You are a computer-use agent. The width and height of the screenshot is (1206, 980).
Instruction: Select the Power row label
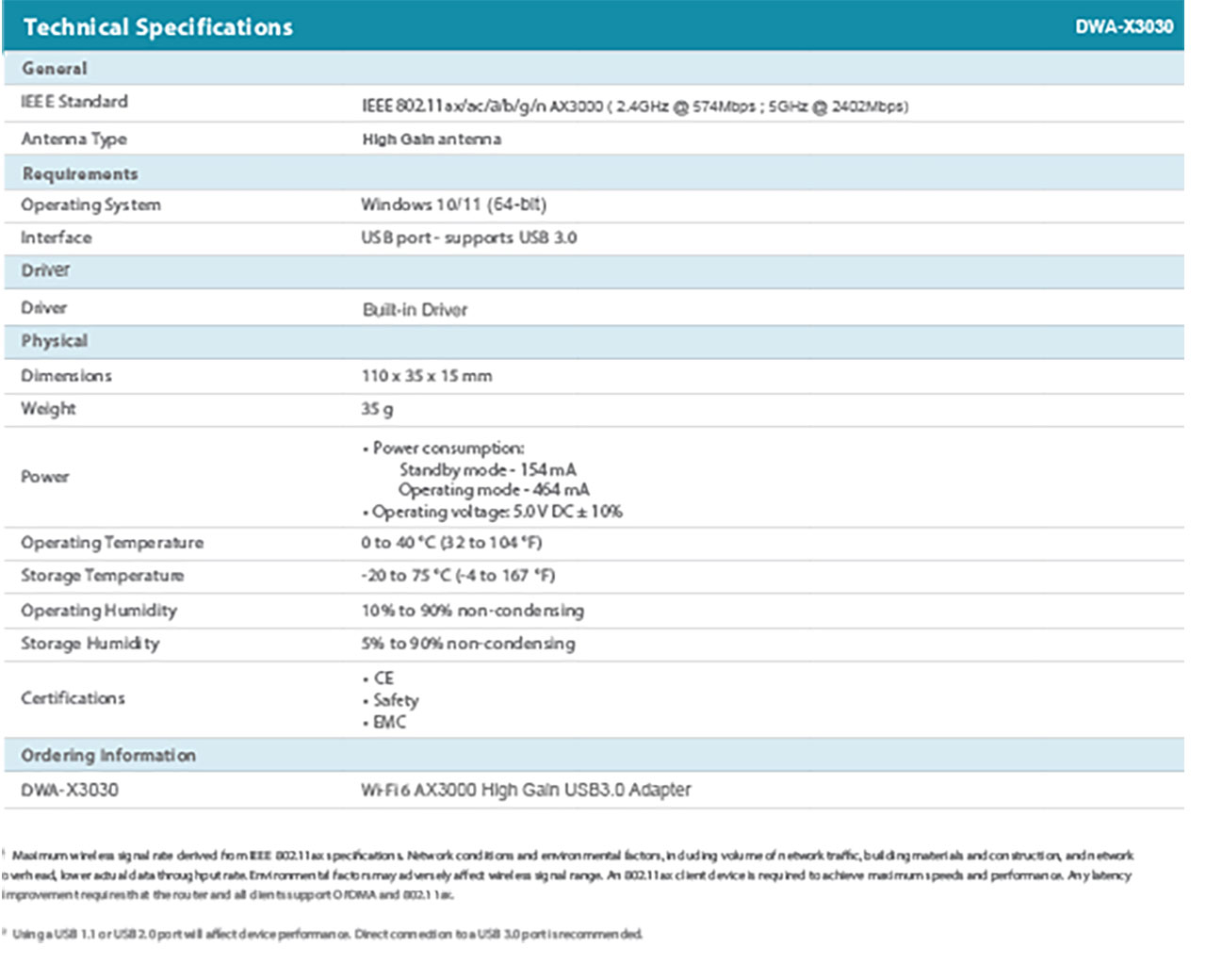45,477
